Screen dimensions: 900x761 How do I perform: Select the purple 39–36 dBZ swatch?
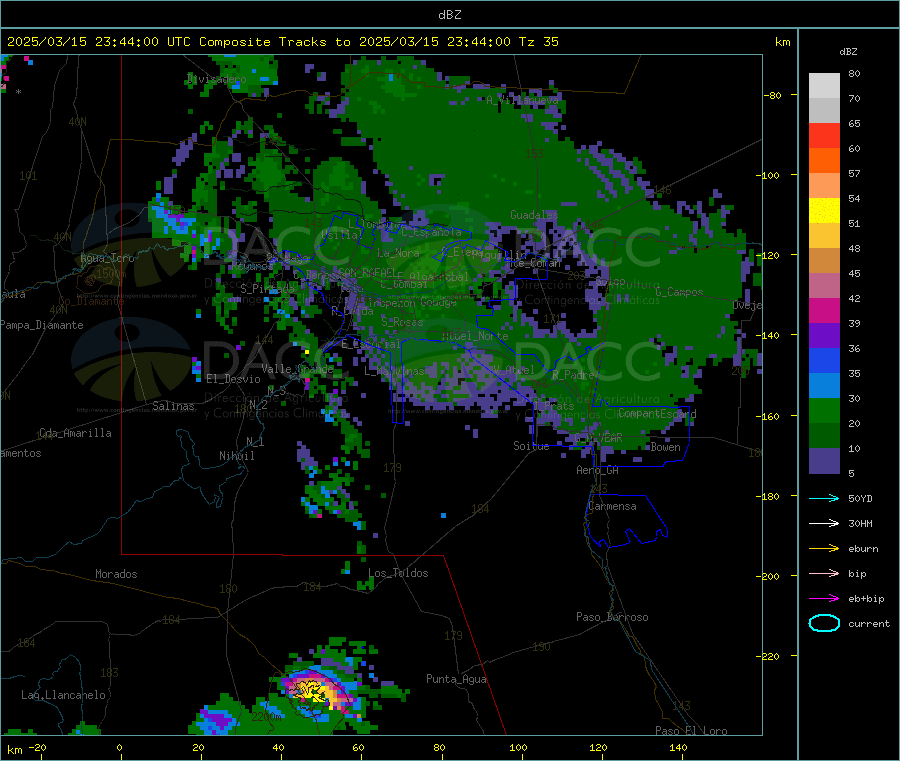pos(824,336)
